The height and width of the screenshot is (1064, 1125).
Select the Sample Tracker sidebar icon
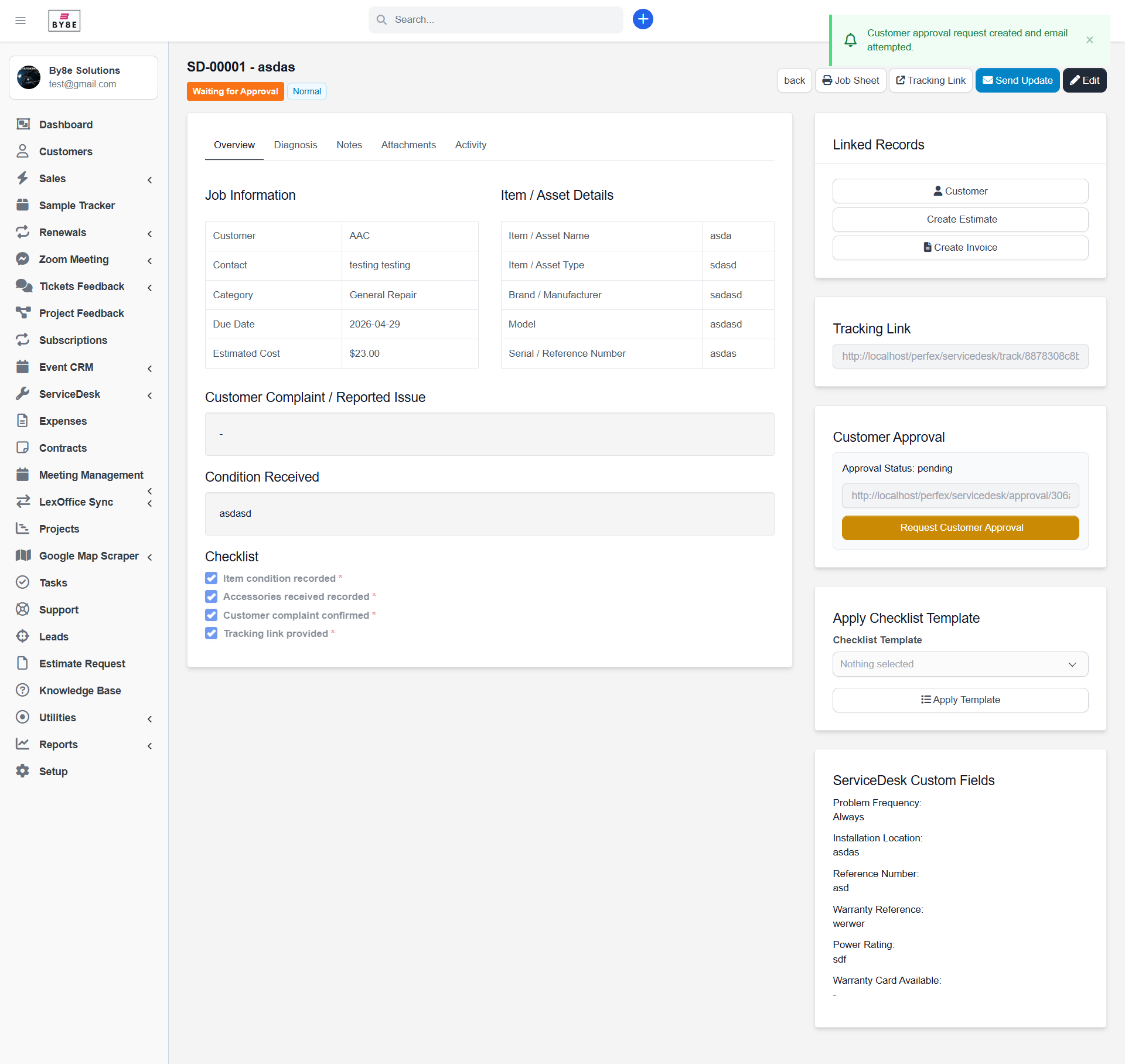[23, 205]
